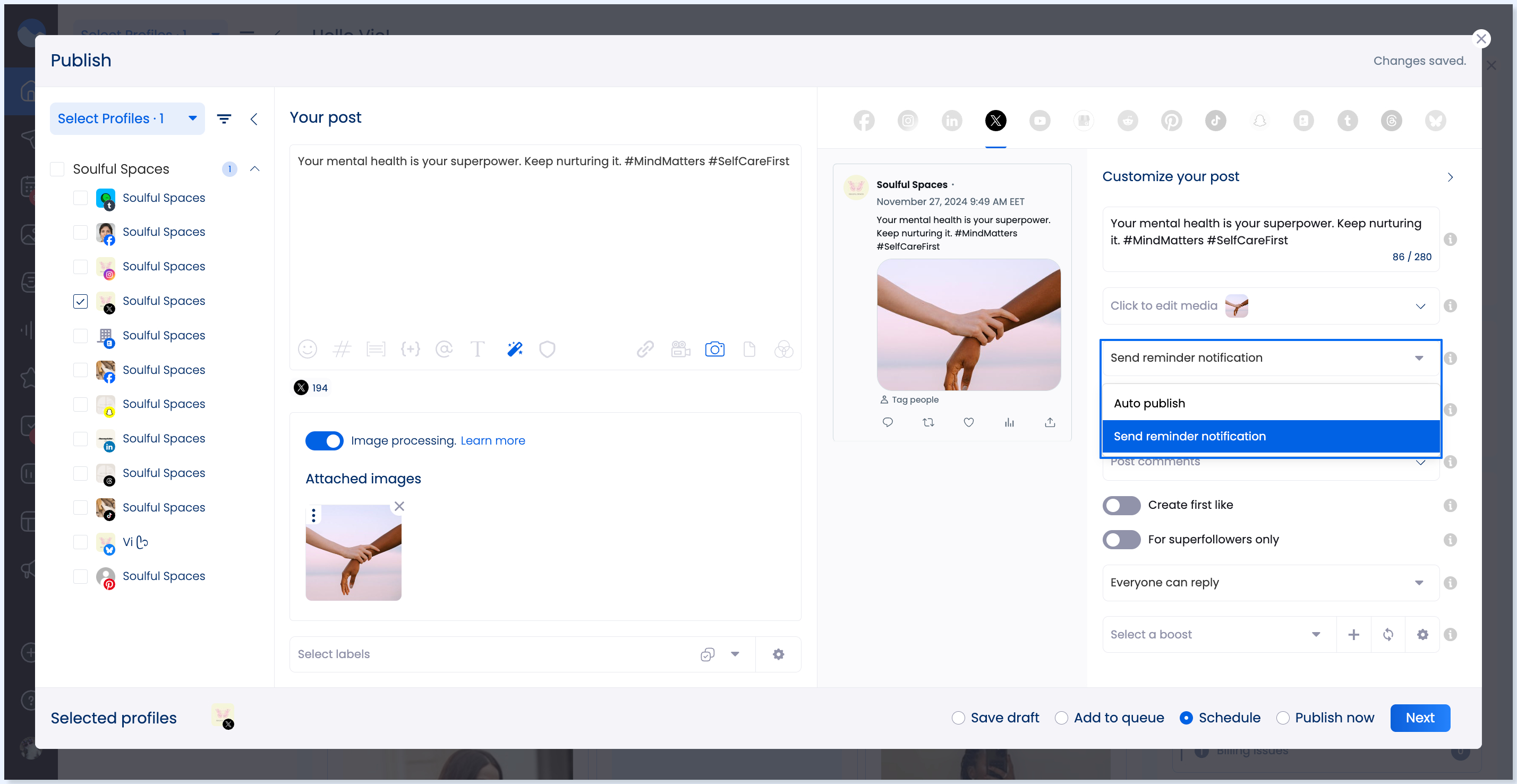Remove the attached image with X
The height and width of the screenshot is (784, 1517).
click(x=399, y=506)
